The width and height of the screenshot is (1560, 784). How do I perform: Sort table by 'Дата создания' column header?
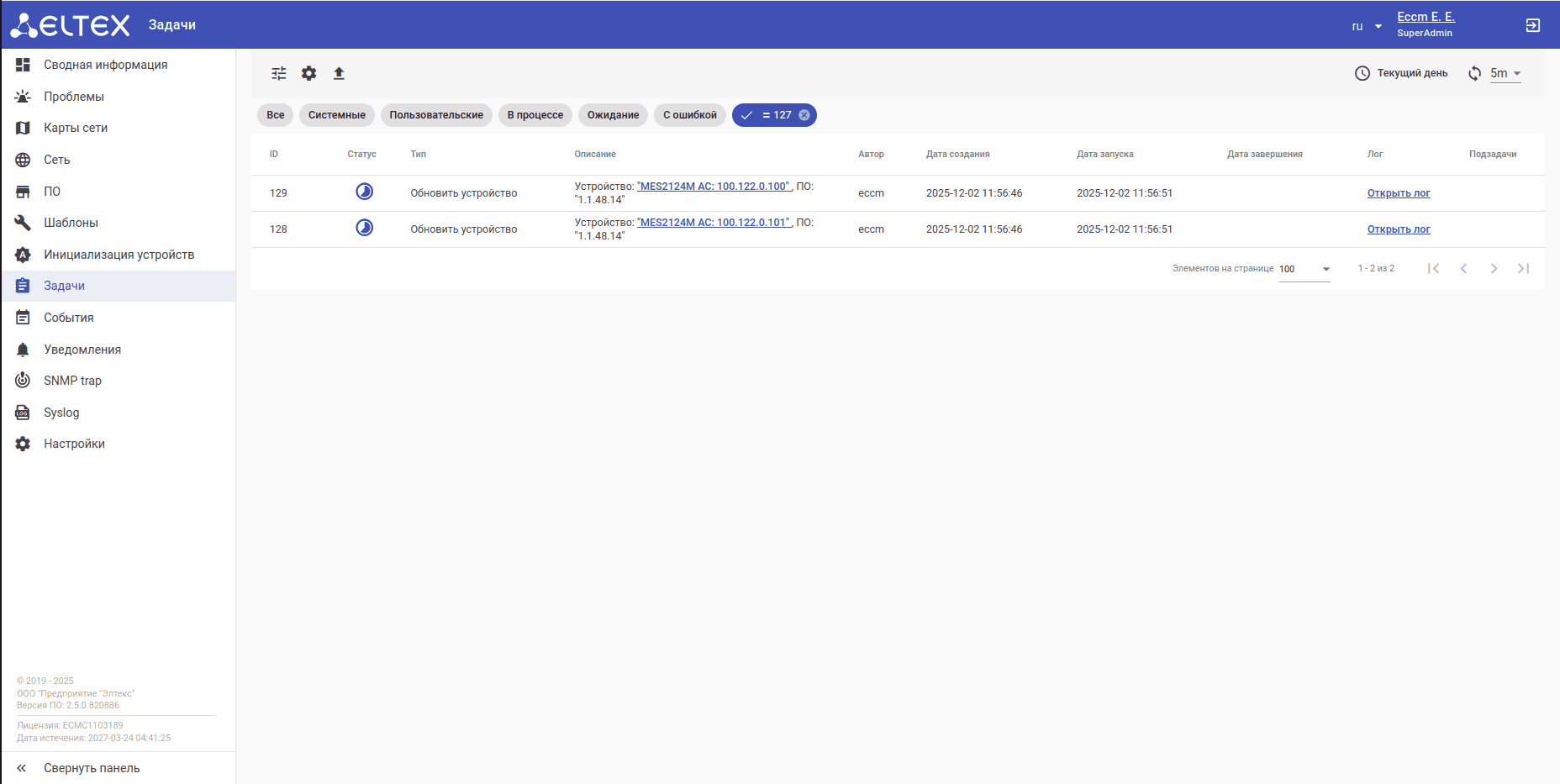click(x=957, y=155)
